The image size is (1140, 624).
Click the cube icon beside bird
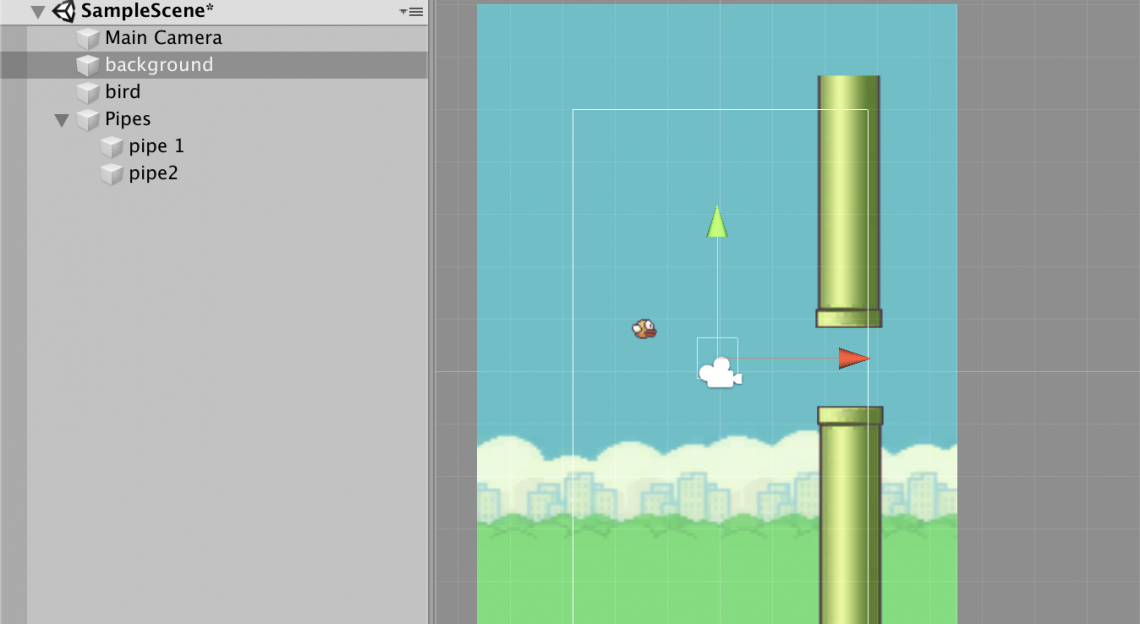pyautogui.click(x=88, y=93)
